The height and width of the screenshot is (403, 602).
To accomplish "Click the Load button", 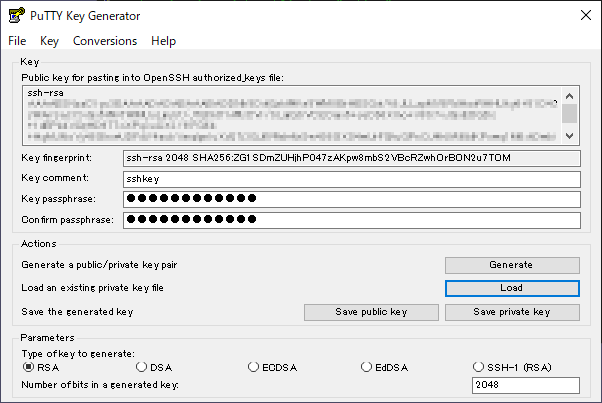I will point(512,288).
